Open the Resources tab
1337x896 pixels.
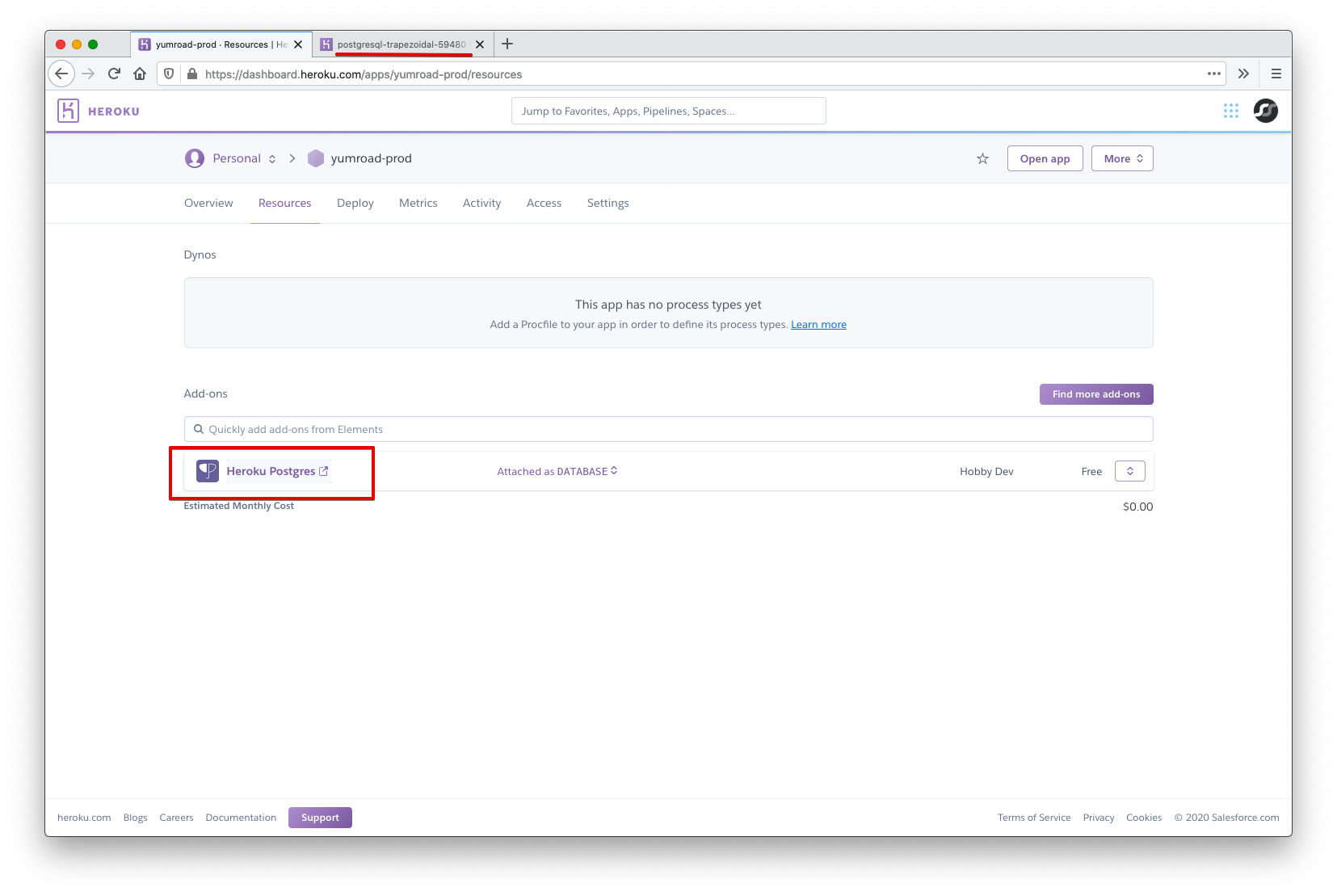point(284,203)
